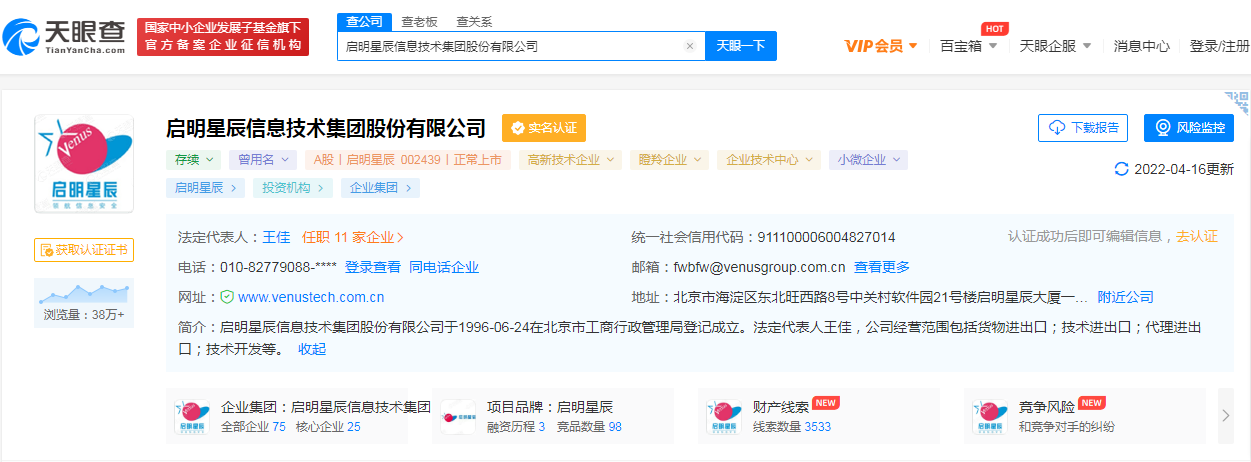Viewport: 1251px width, 462px height.
Task: Open the VIP会员 dropdown menu
Action: click(x=881, y=46)
